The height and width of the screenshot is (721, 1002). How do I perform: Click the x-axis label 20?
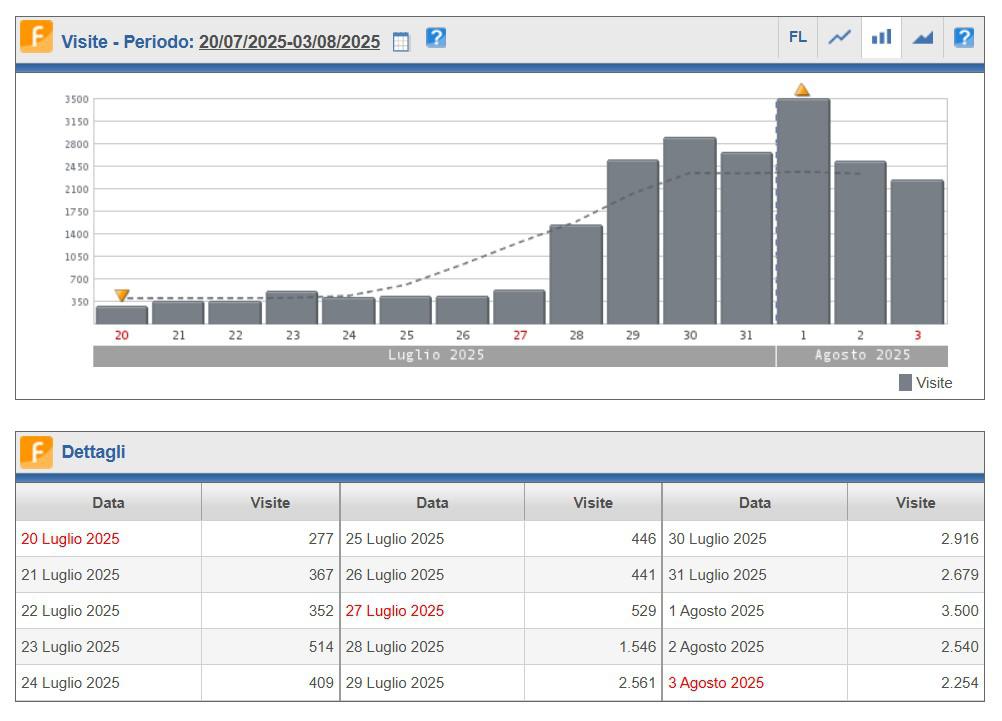pos(121,335)
